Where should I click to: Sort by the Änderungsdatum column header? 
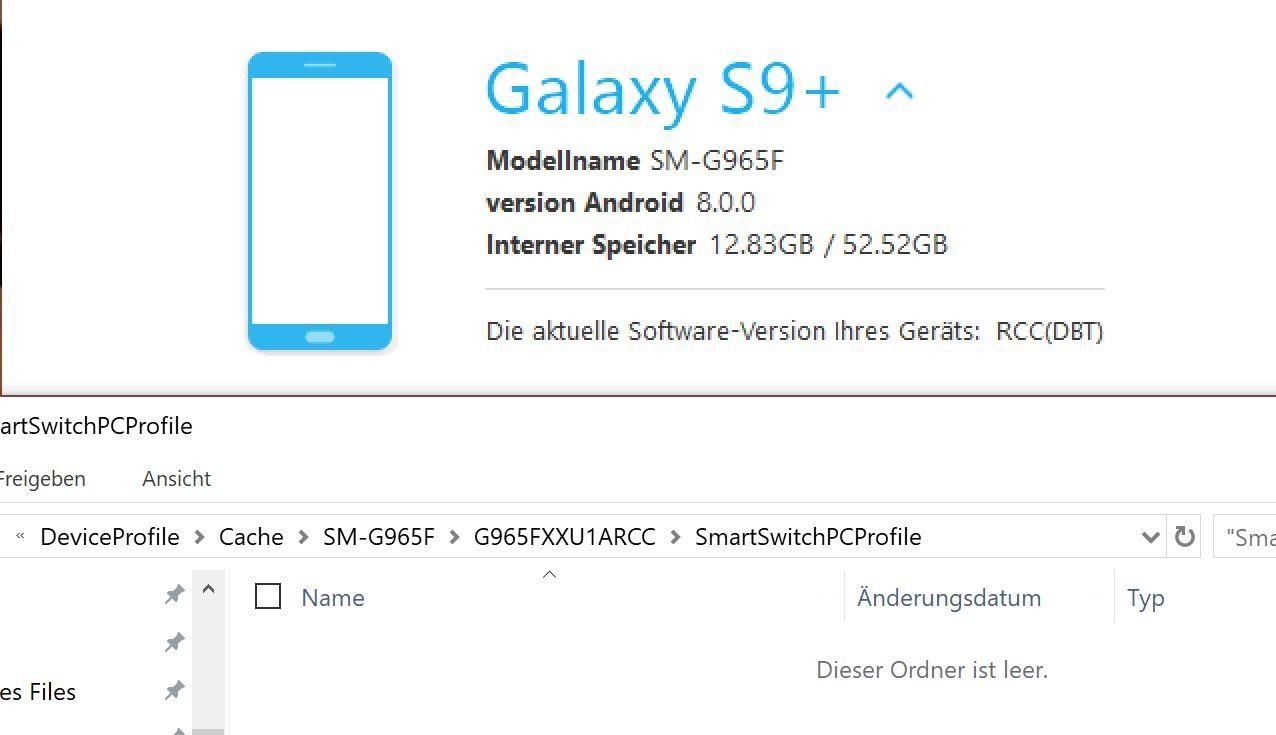pos(949,597)
